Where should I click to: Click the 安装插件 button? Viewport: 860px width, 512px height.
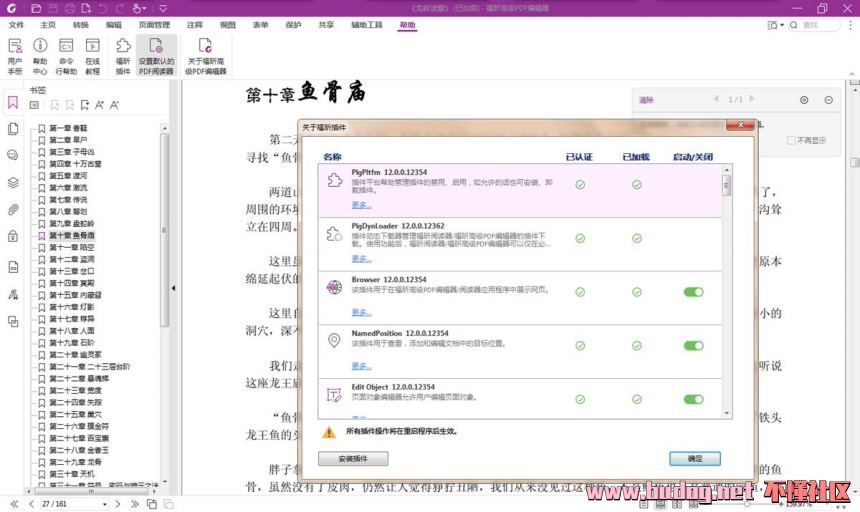[352, 459]
